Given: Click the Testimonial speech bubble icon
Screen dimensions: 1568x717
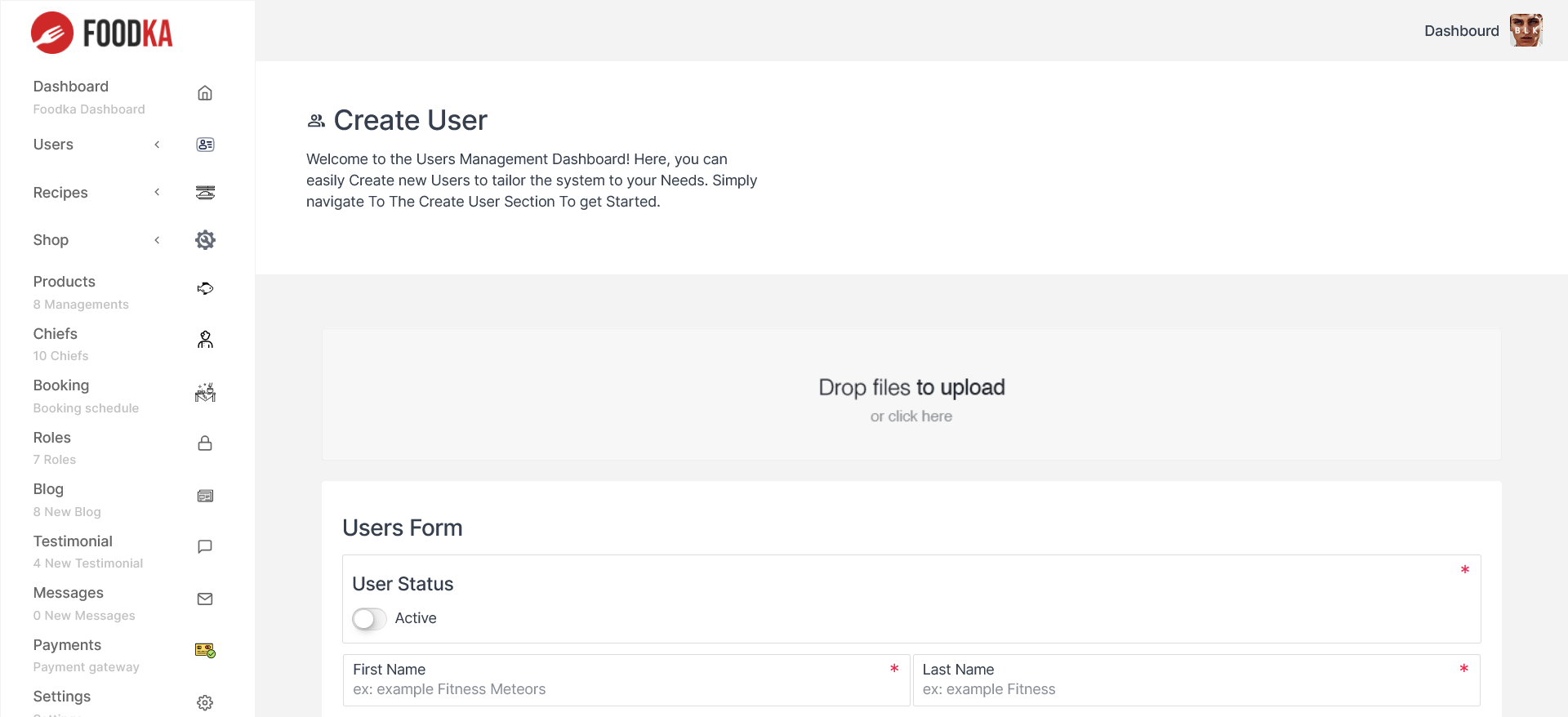Looking at the screenshot, I should tap(205, 547).
